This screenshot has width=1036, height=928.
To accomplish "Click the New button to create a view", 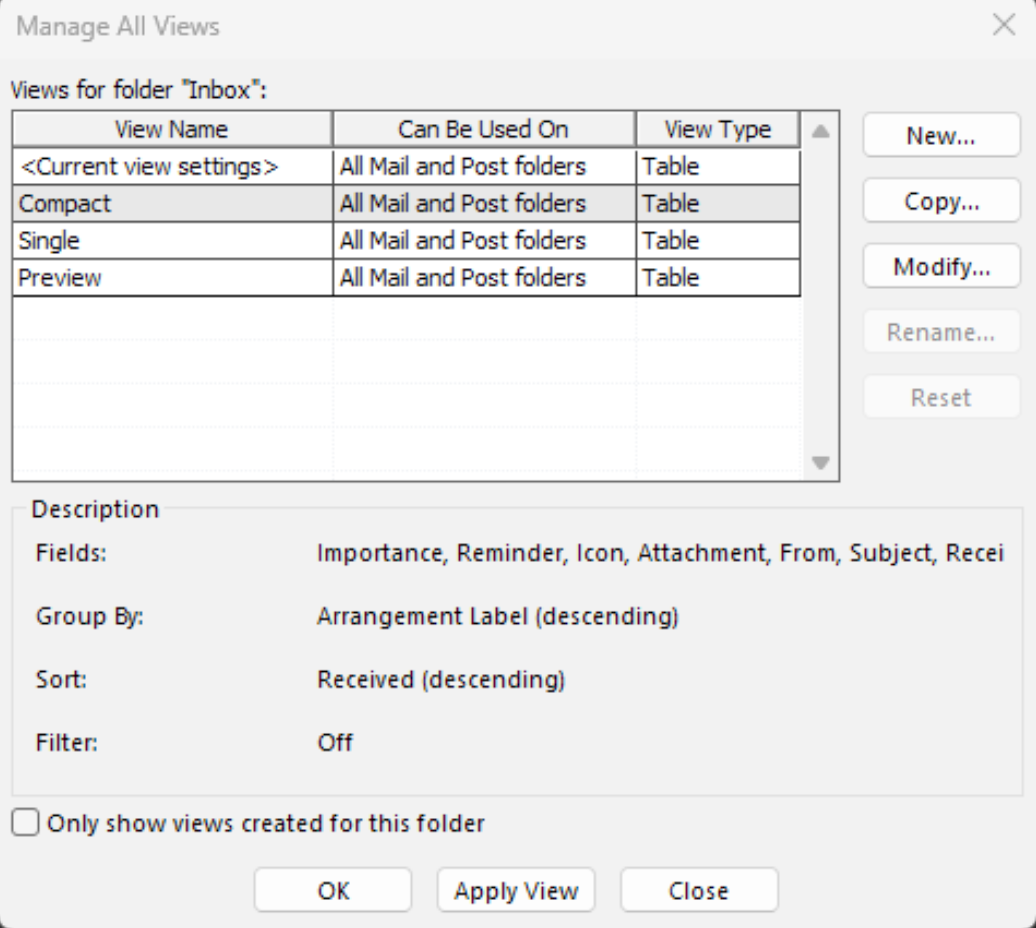I will (940, 136).
